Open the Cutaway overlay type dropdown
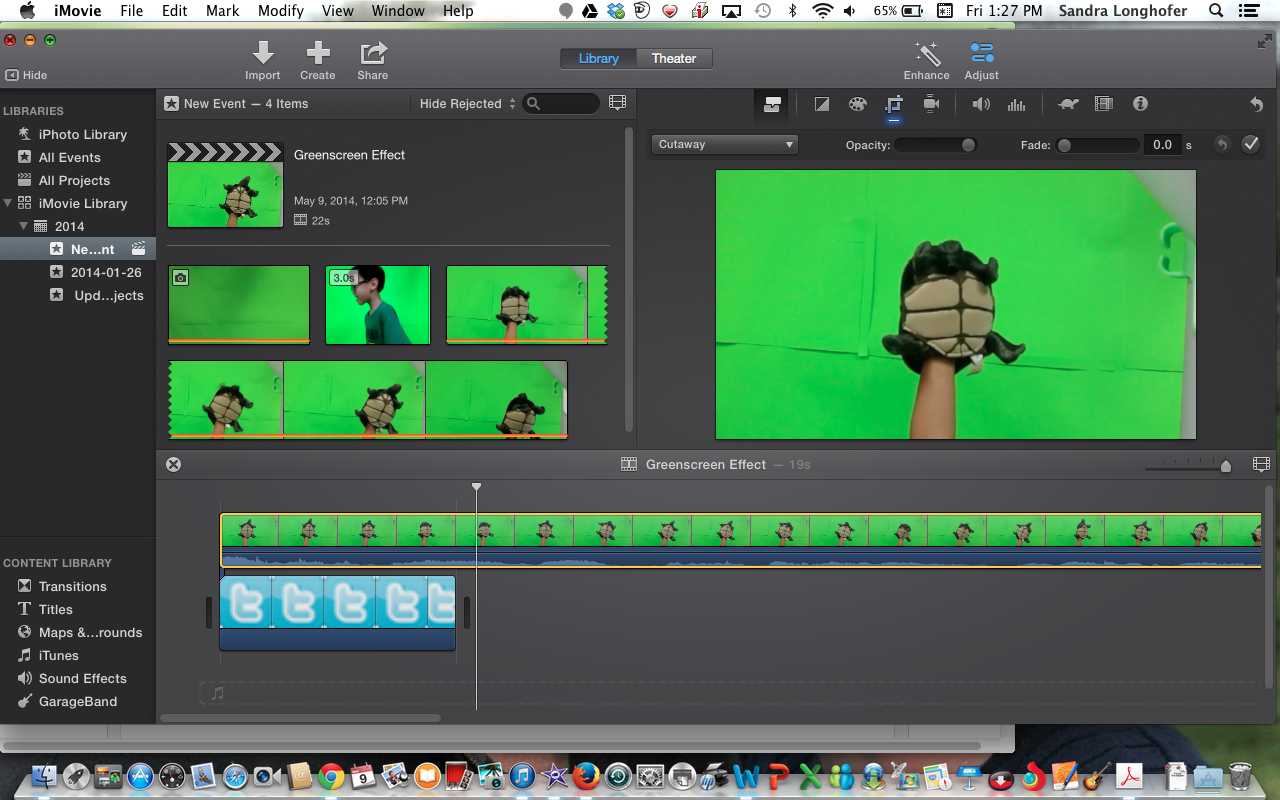The height and width of the screenshot is (800, 1280). click(x=724, y=145)
